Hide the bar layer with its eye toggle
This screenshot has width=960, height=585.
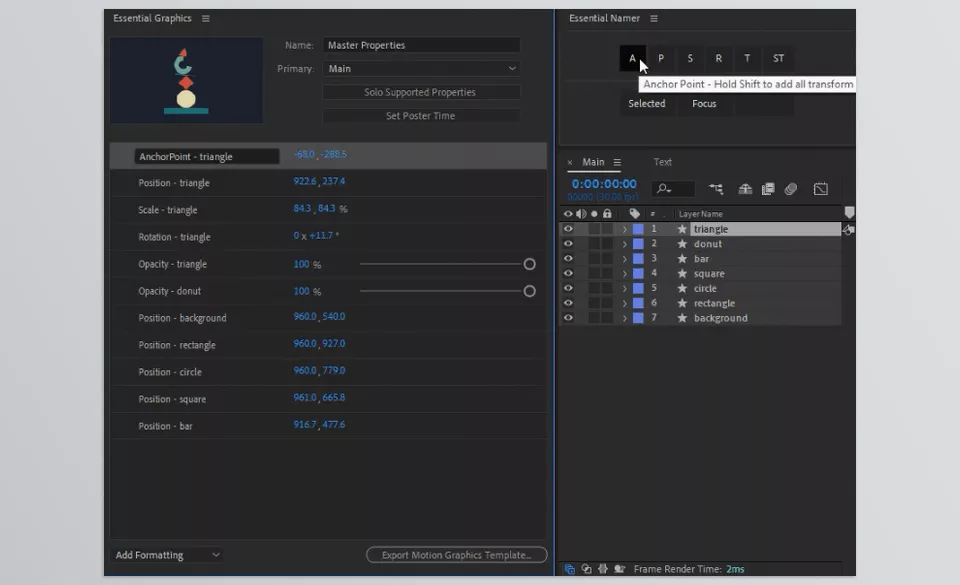click(568, 258)
